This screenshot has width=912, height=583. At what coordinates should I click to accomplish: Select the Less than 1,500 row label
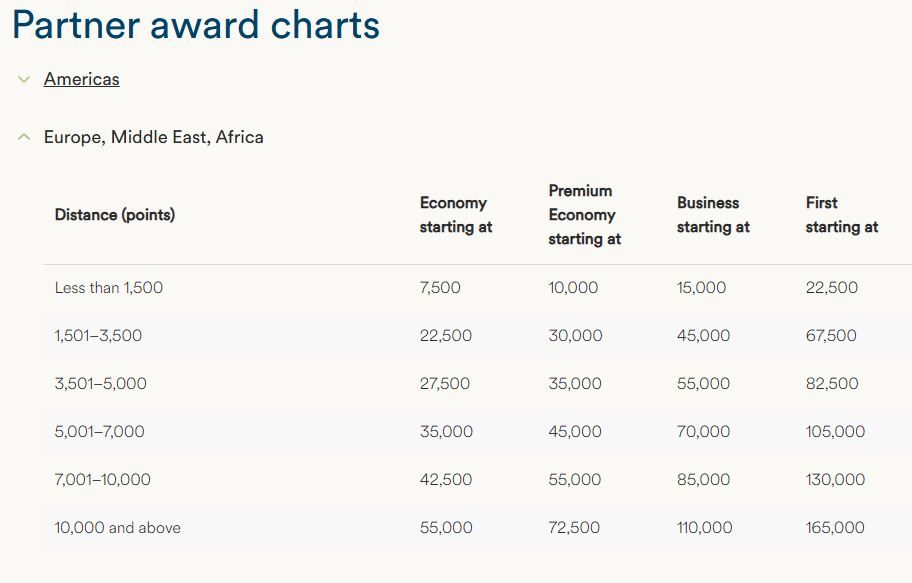(108, 288)
